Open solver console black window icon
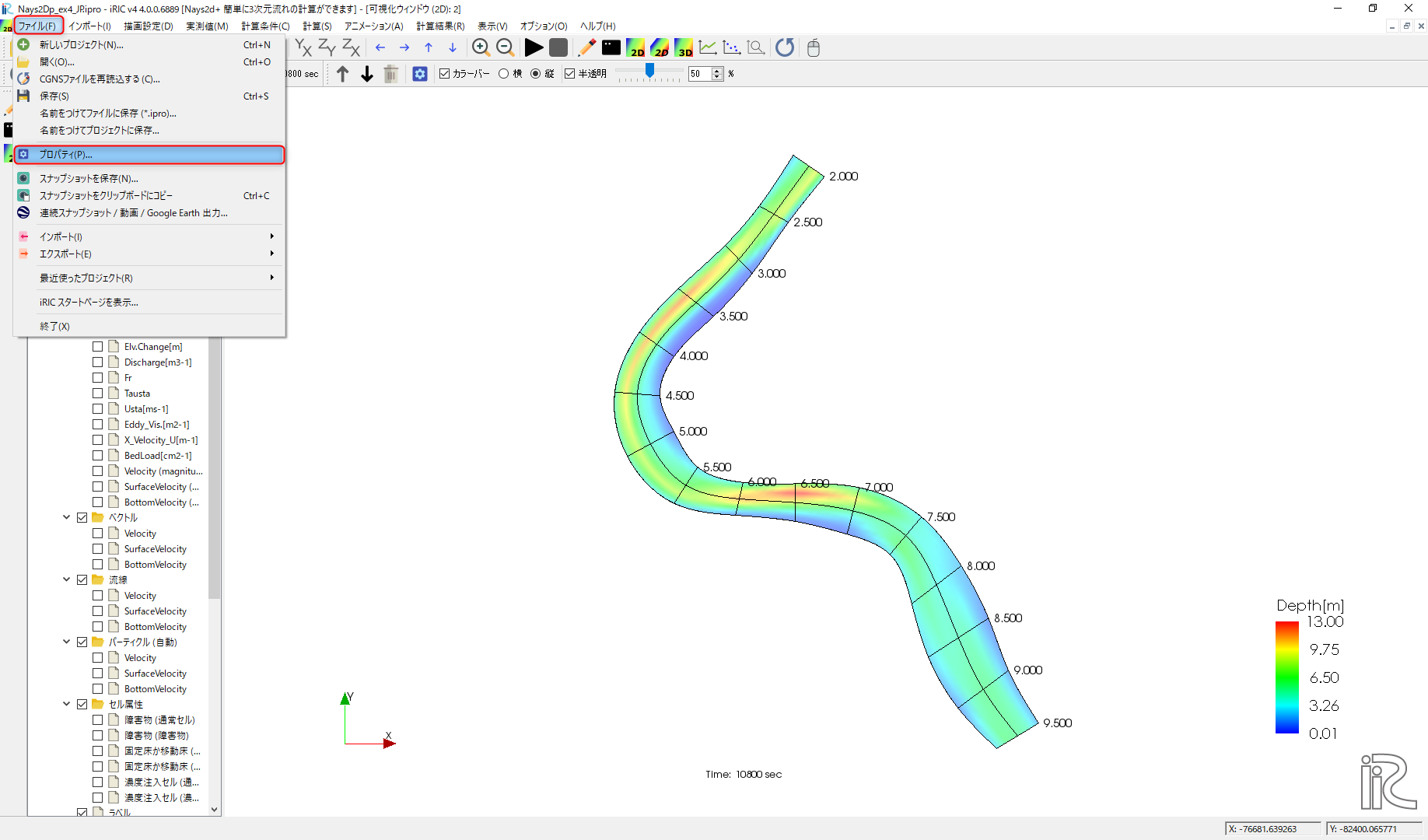1428x840 pixels. pyautogui.click(x=611, y=47)
